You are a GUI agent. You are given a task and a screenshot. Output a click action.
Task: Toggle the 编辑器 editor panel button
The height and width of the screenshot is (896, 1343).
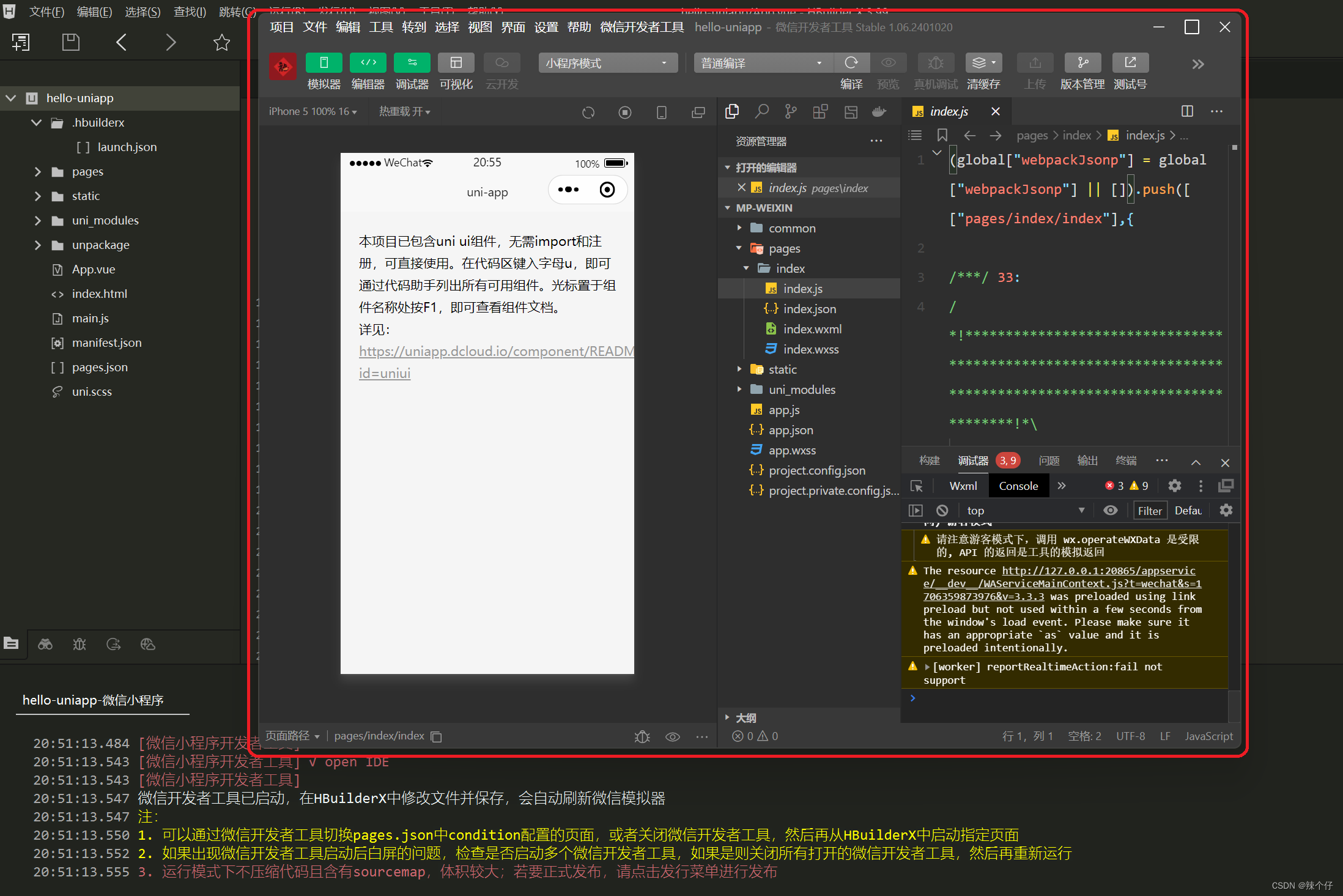368,63
